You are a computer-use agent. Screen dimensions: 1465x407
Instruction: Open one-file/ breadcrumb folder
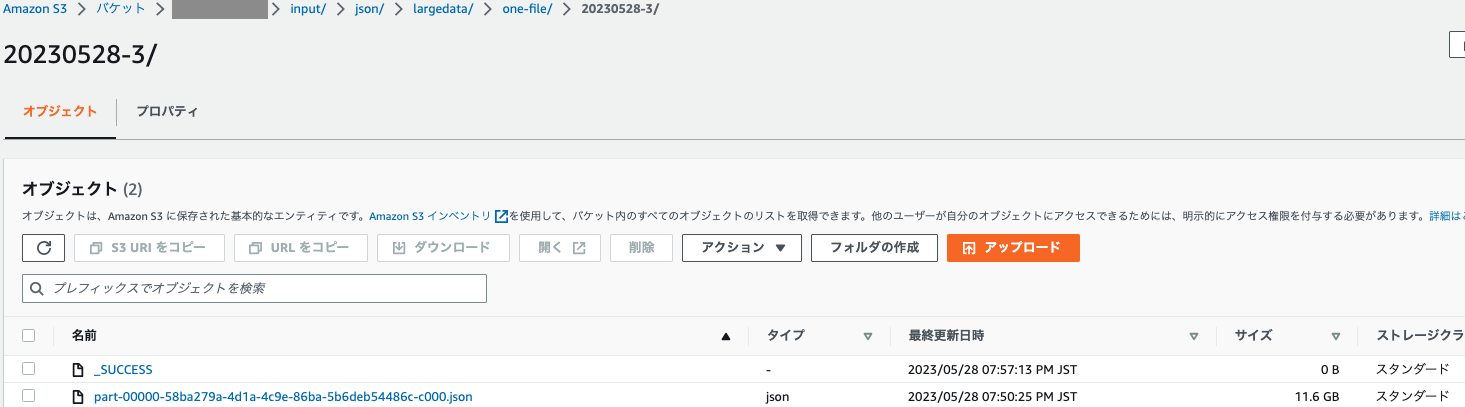(x=526, y=9)
